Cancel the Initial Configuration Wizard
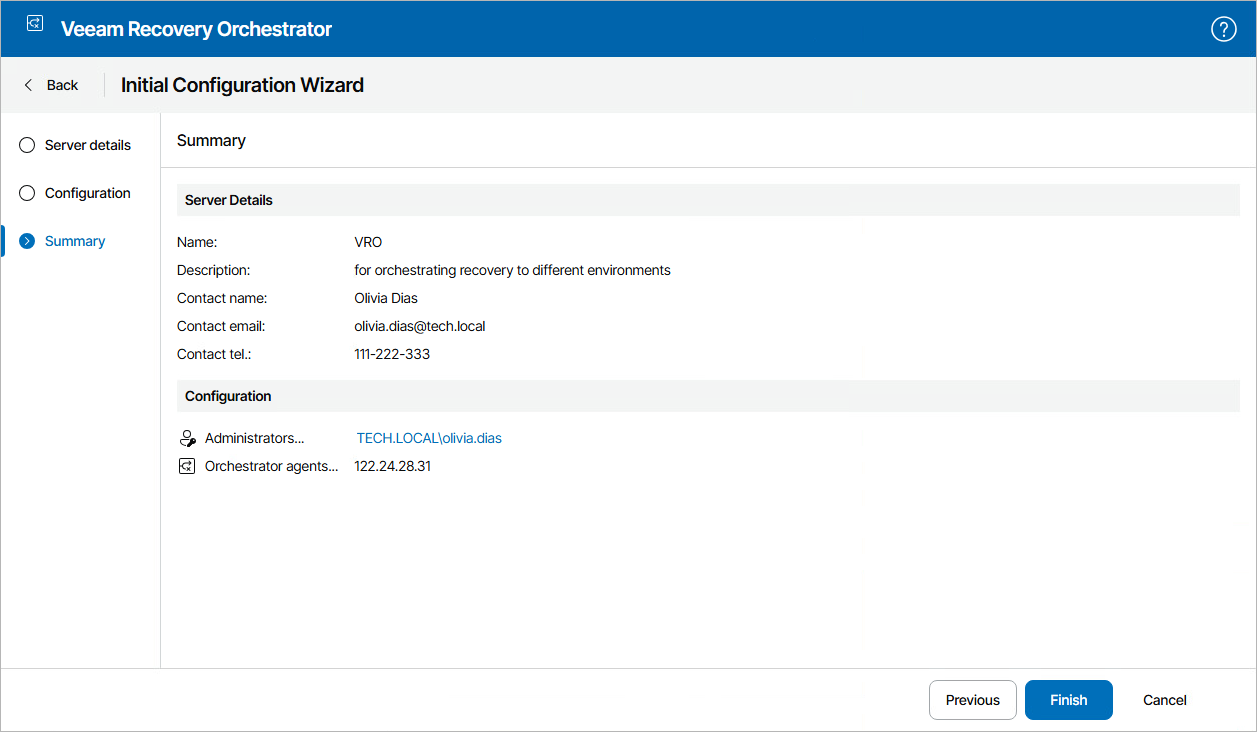This screenshot has width=1257, height=732. coord(1164,700)
